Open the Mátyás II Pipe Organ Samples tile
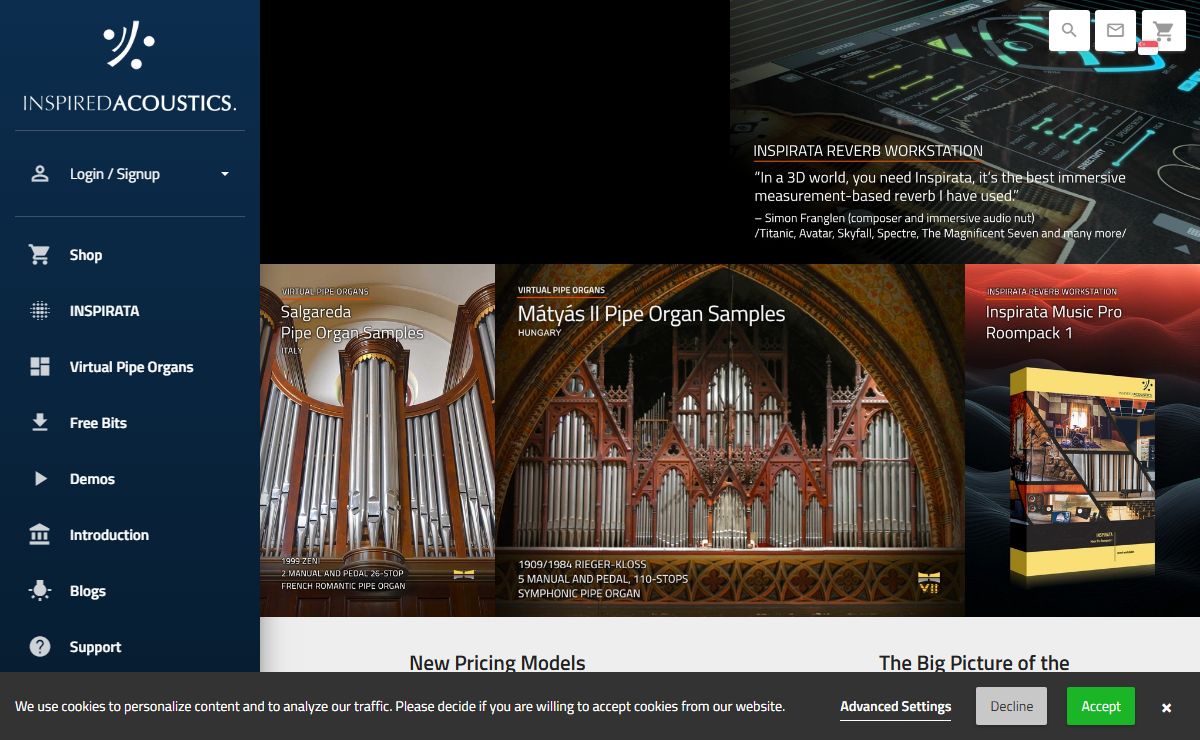This screenshot has width=1200, height=740. click(730, 440)
